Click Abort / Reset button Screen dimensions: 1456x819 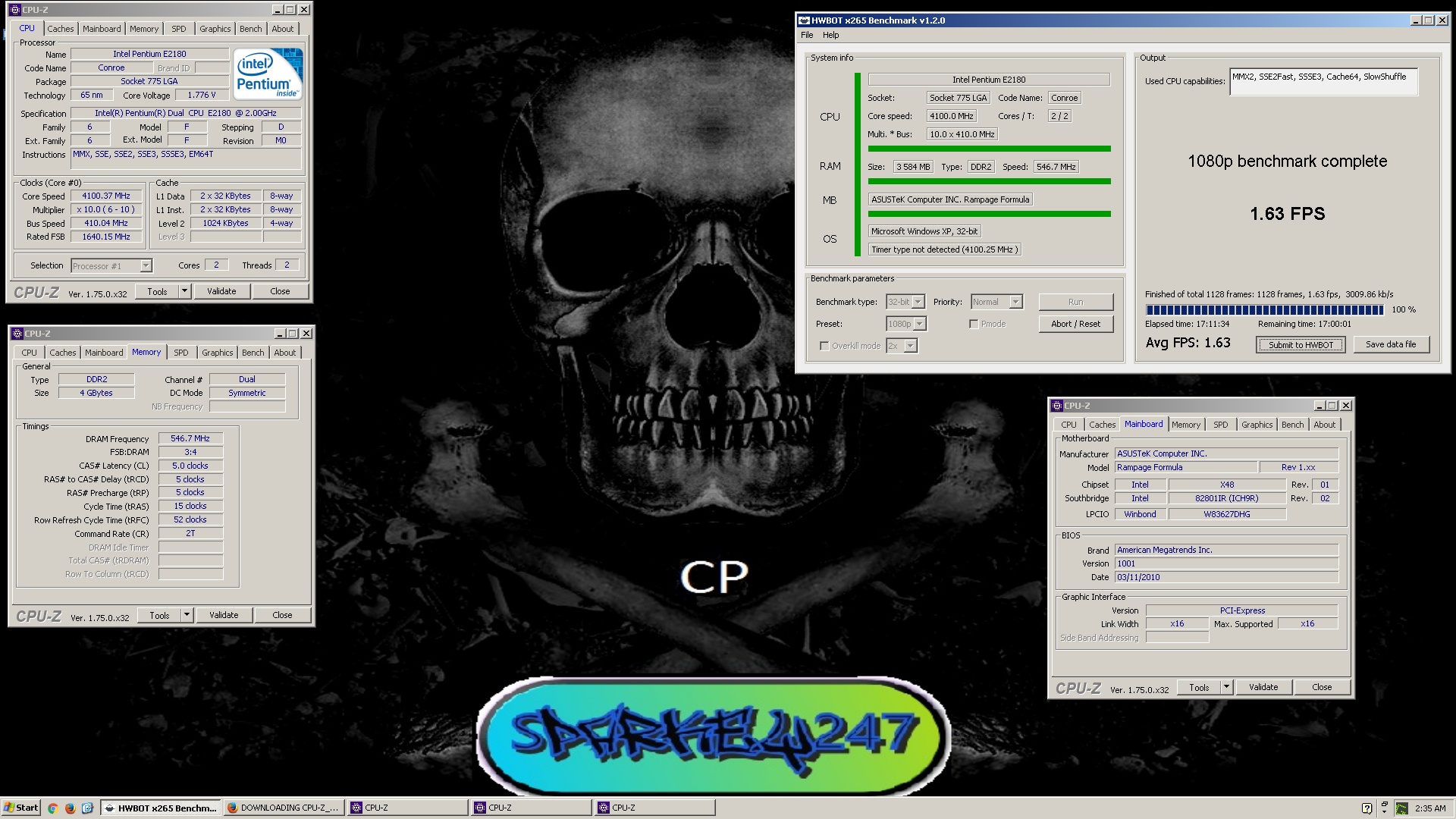(x=1075, y=324)
